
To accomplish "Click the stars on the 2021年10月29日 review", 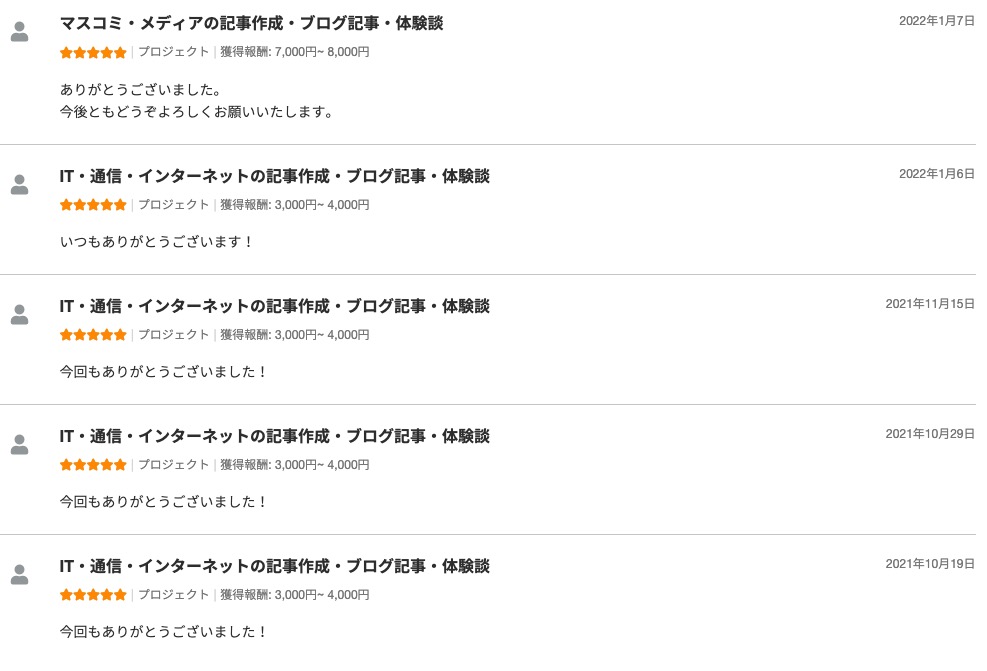I will pos(93,465).
